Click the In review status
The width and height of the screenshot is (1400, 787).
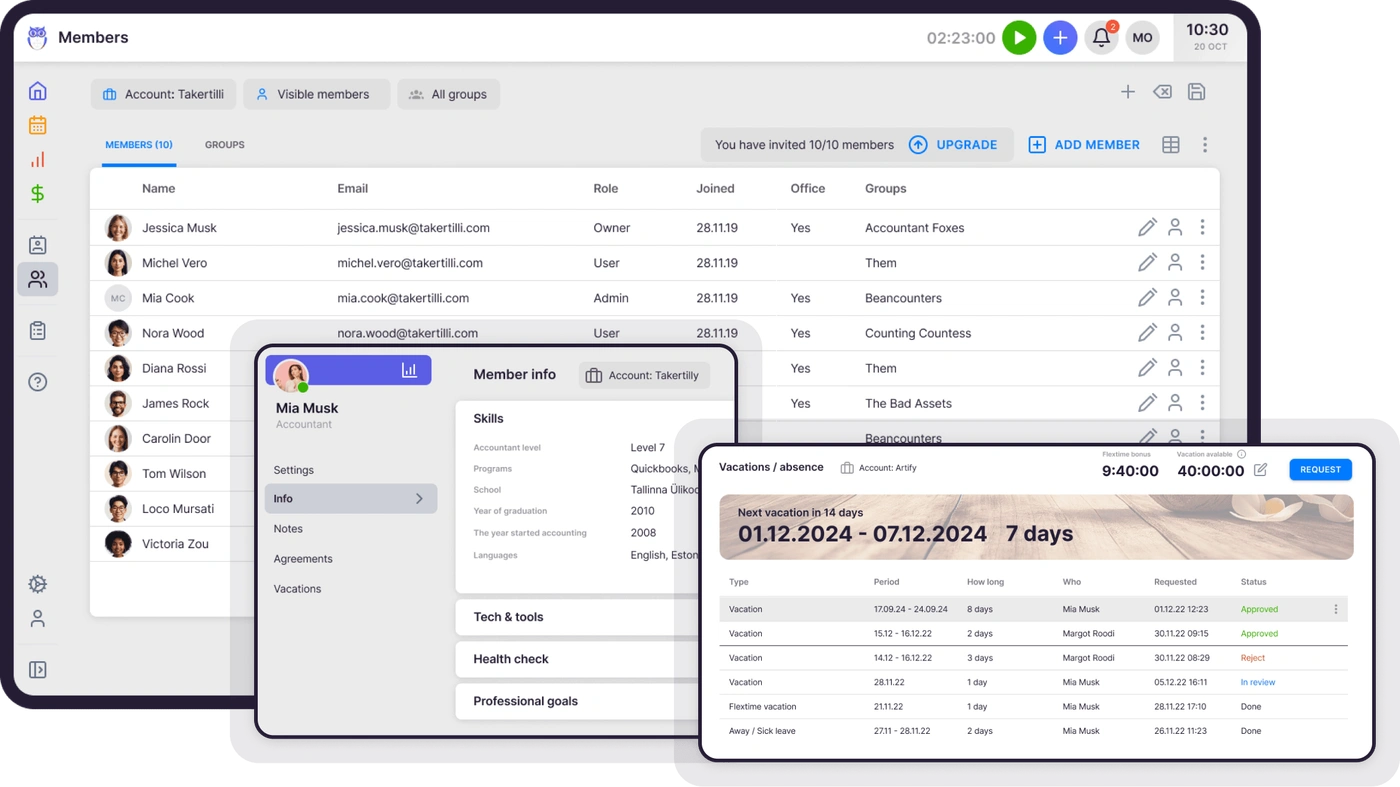coord(1258,682)
